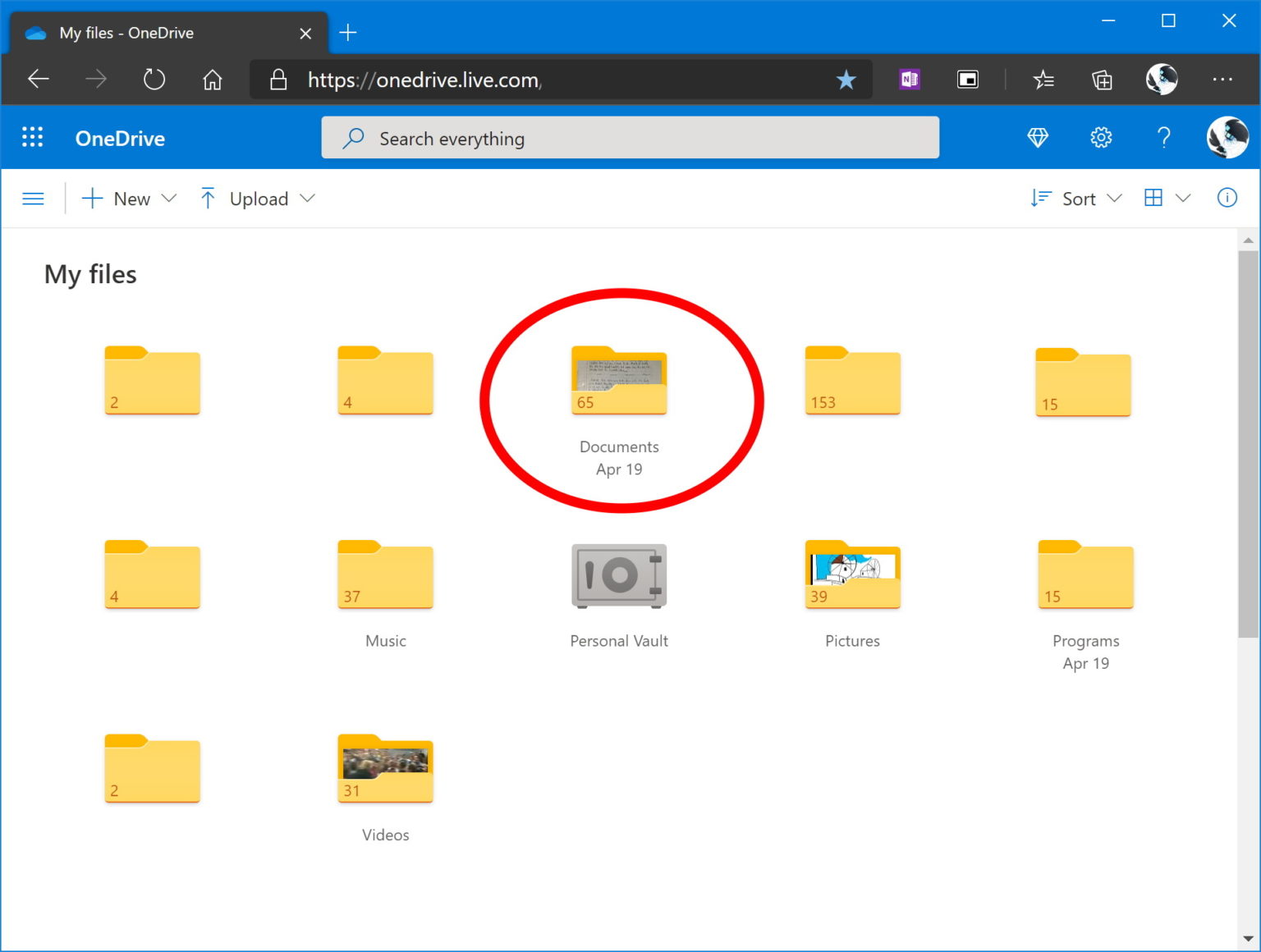Open OneDrive Settings via the gear icon
The height and width of the screenshot is (952, 1261).
click(x=1101, y=137)
